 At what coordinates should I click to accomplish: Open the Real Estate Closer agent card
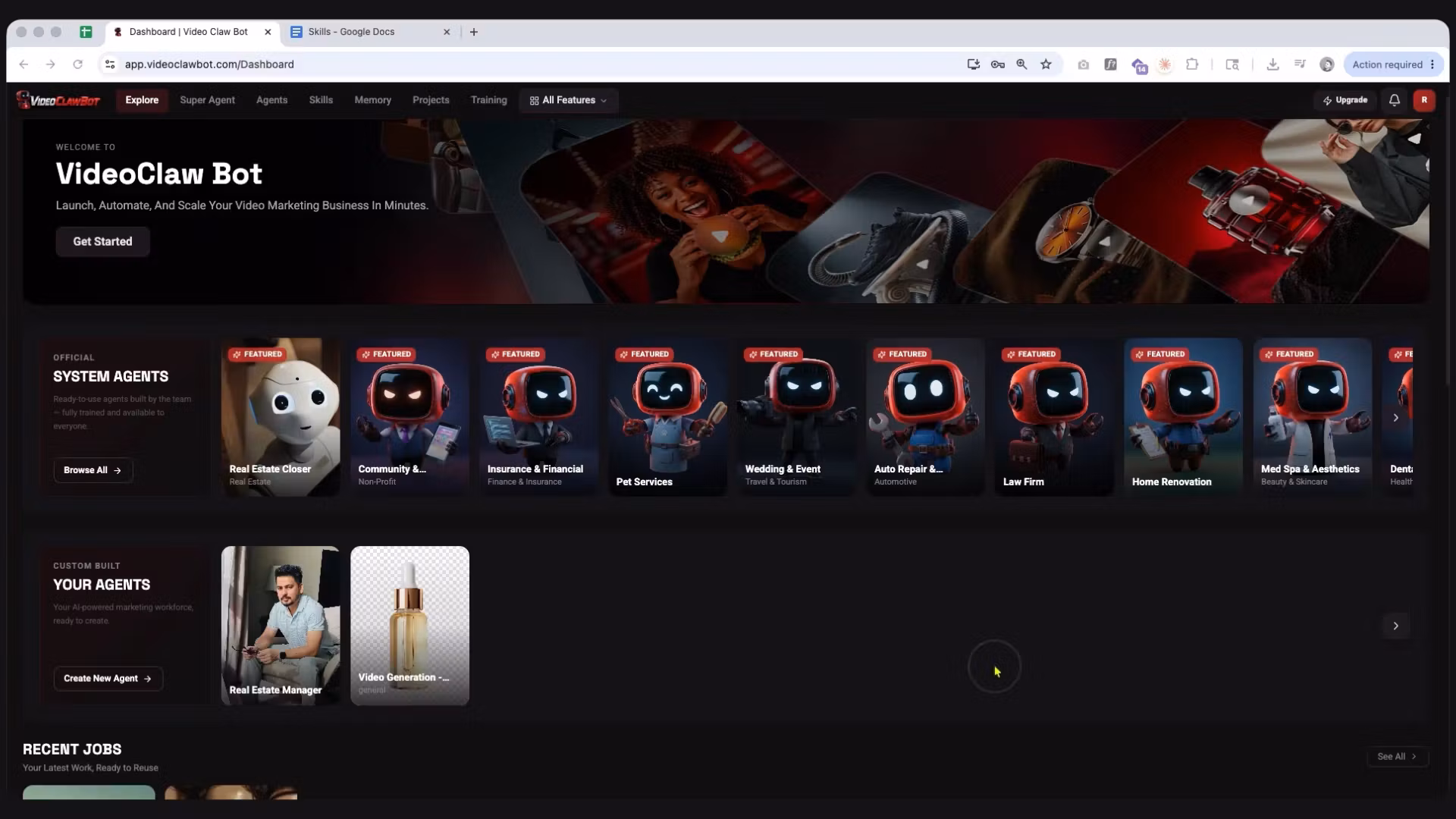[x=280, y=417]
